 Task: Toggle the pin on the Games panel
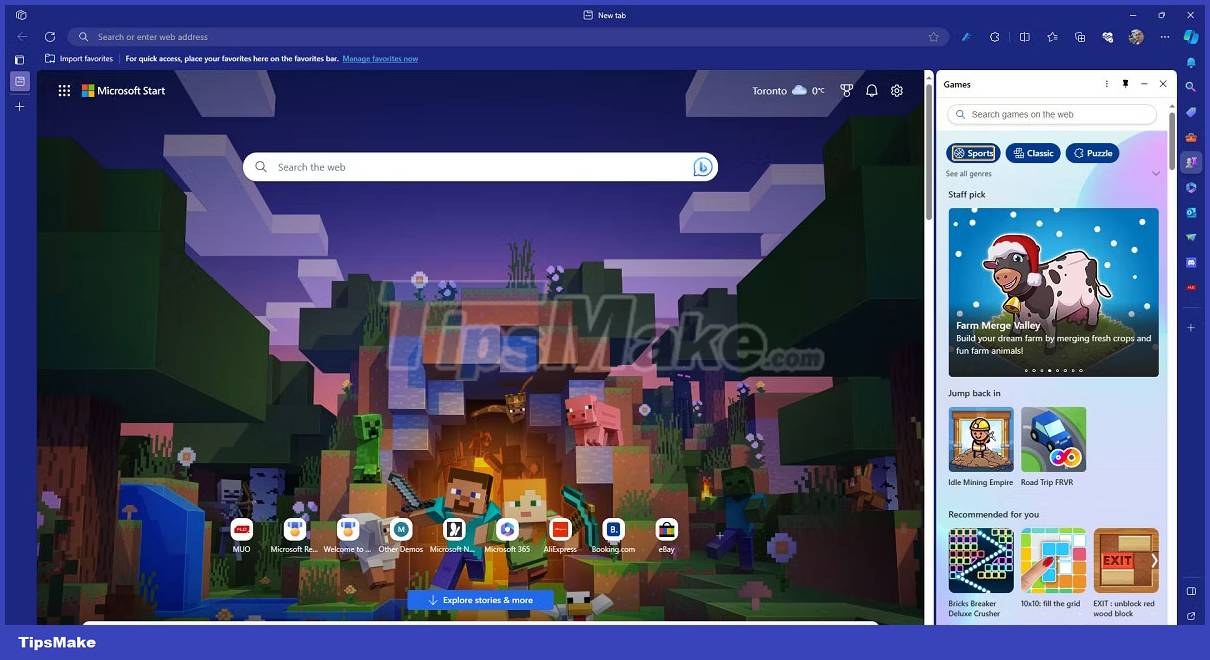click(1125, 84)
